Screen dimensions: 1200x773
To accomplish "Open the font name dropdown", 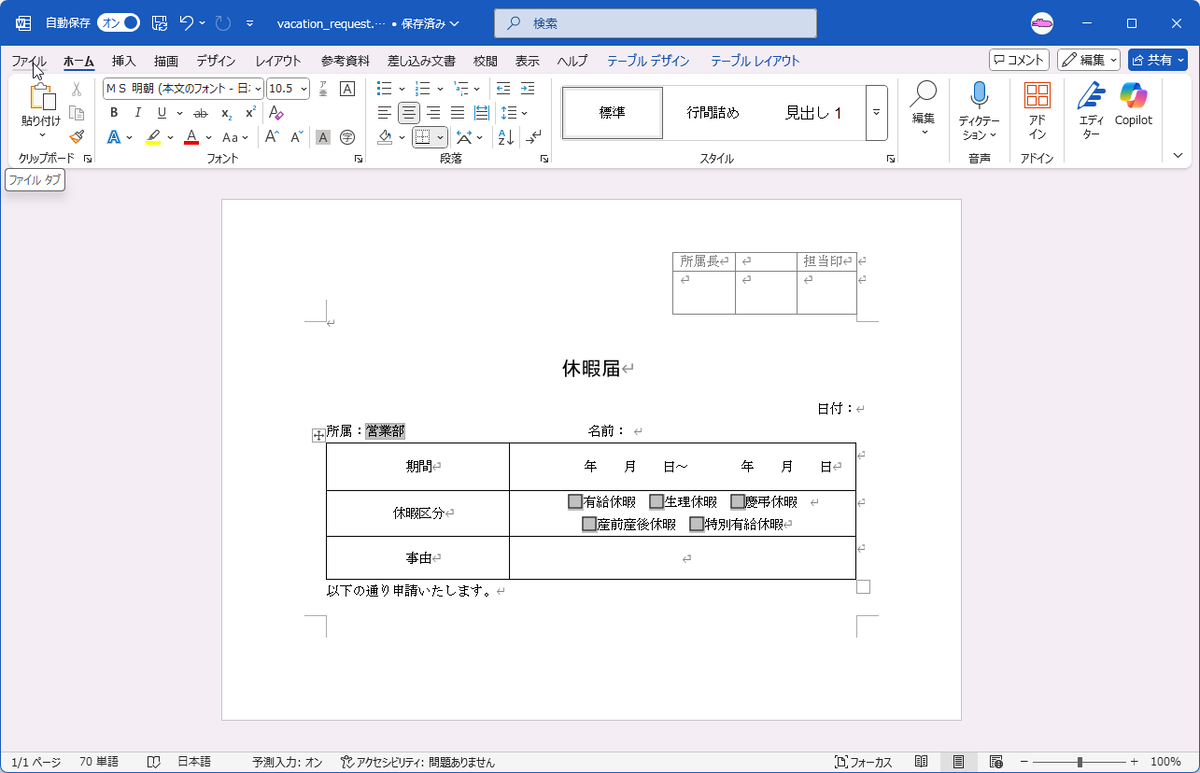I will (x=257, y=89).
